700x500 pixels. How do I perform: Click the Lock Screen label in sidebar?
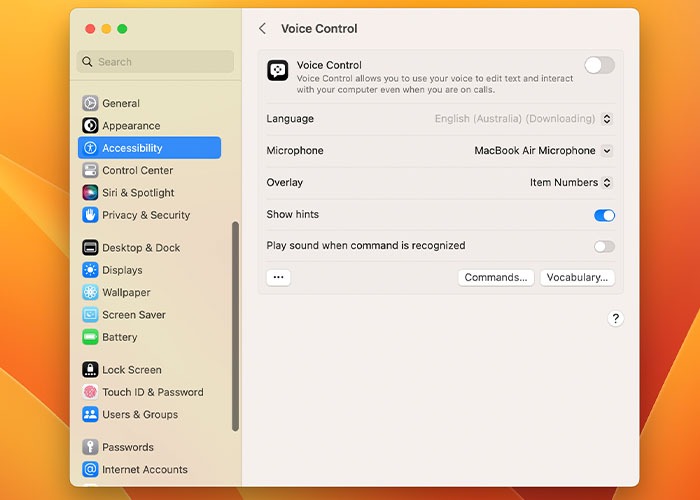pyautogui.click(x=132, y=370)
